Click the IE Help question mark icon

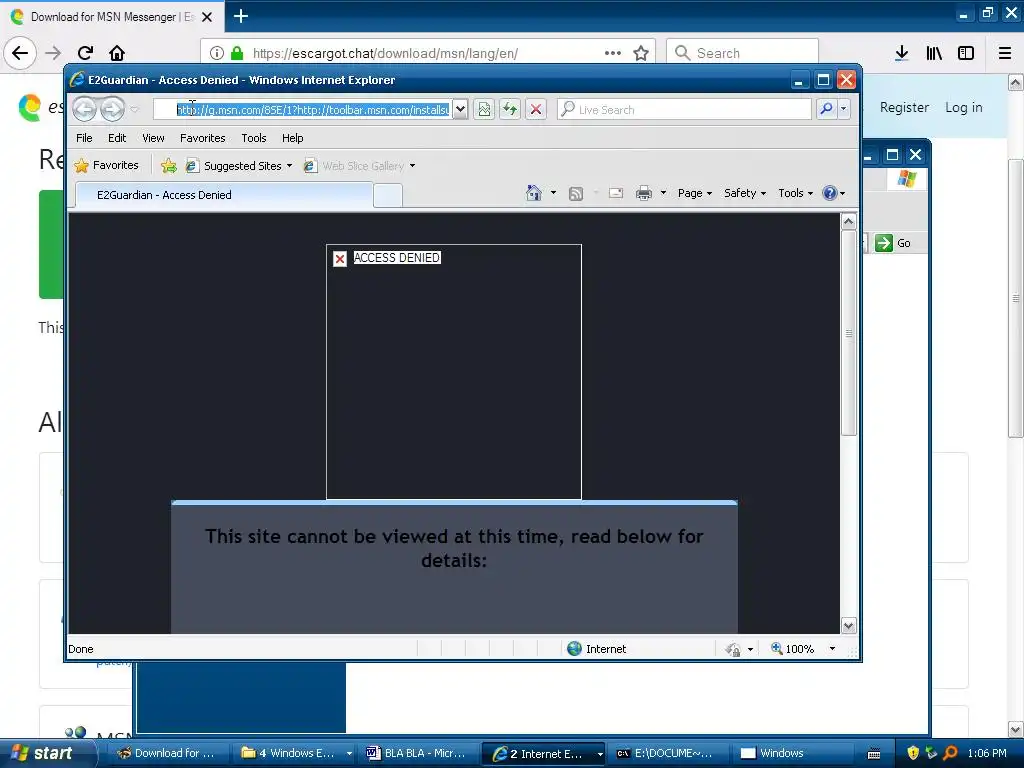829,193
